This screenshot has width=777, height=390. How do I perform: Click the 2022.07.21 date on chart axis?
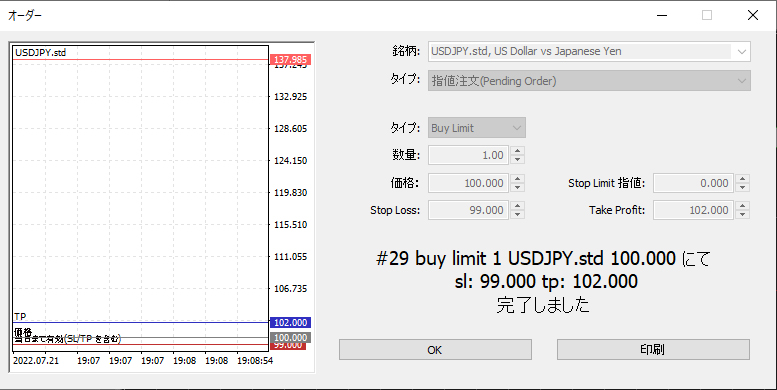(x=36, y=361)
